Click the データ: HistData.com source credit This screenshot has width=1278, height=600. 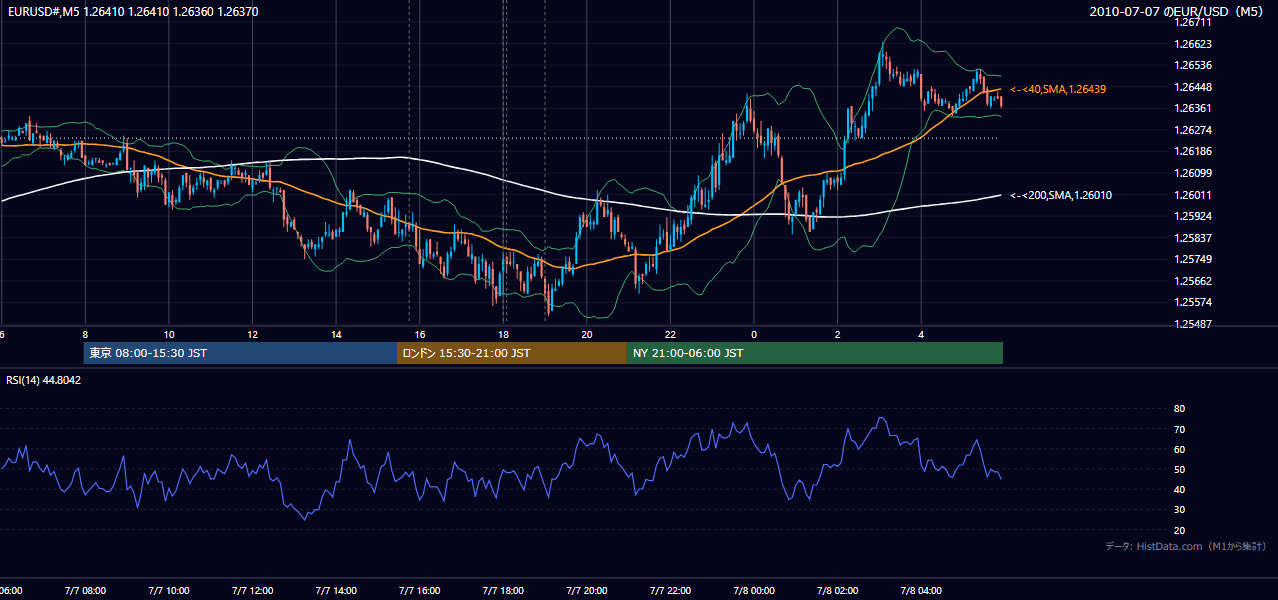(x=1186, y=546)
